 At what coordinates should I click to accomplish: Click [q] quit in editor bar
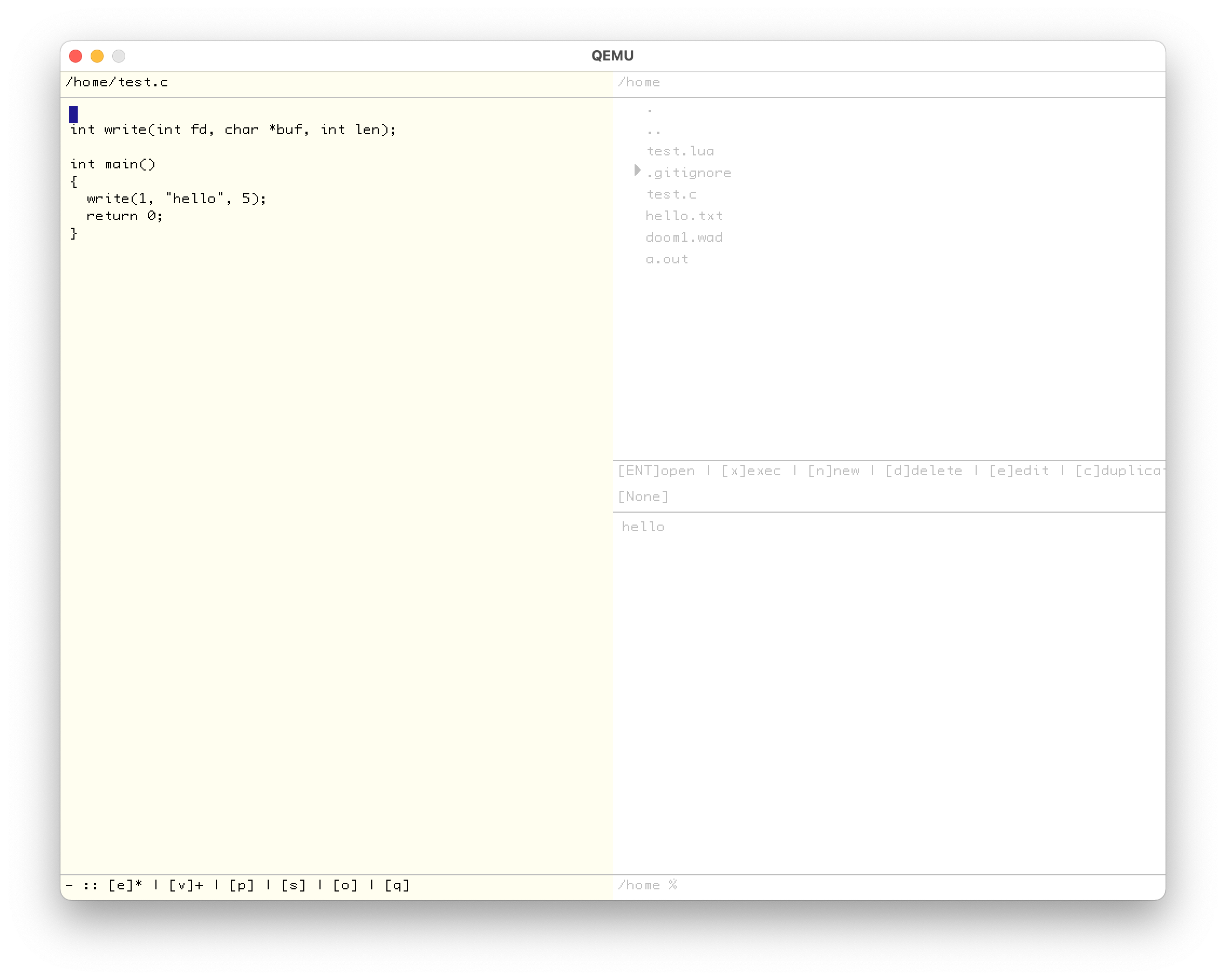[x=397, y=886]
